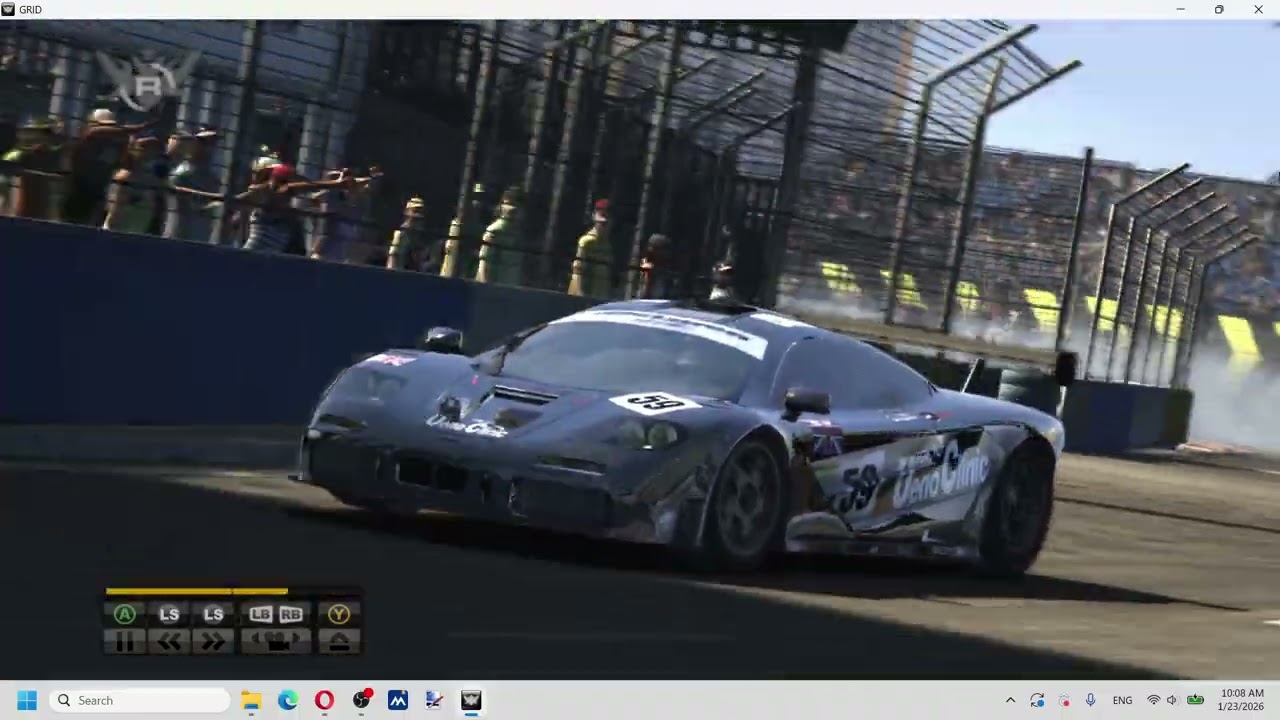The height and width of the screenshot is (720, 1280).
Task: Restore down the GRID window
Action: click(1219, 9)
